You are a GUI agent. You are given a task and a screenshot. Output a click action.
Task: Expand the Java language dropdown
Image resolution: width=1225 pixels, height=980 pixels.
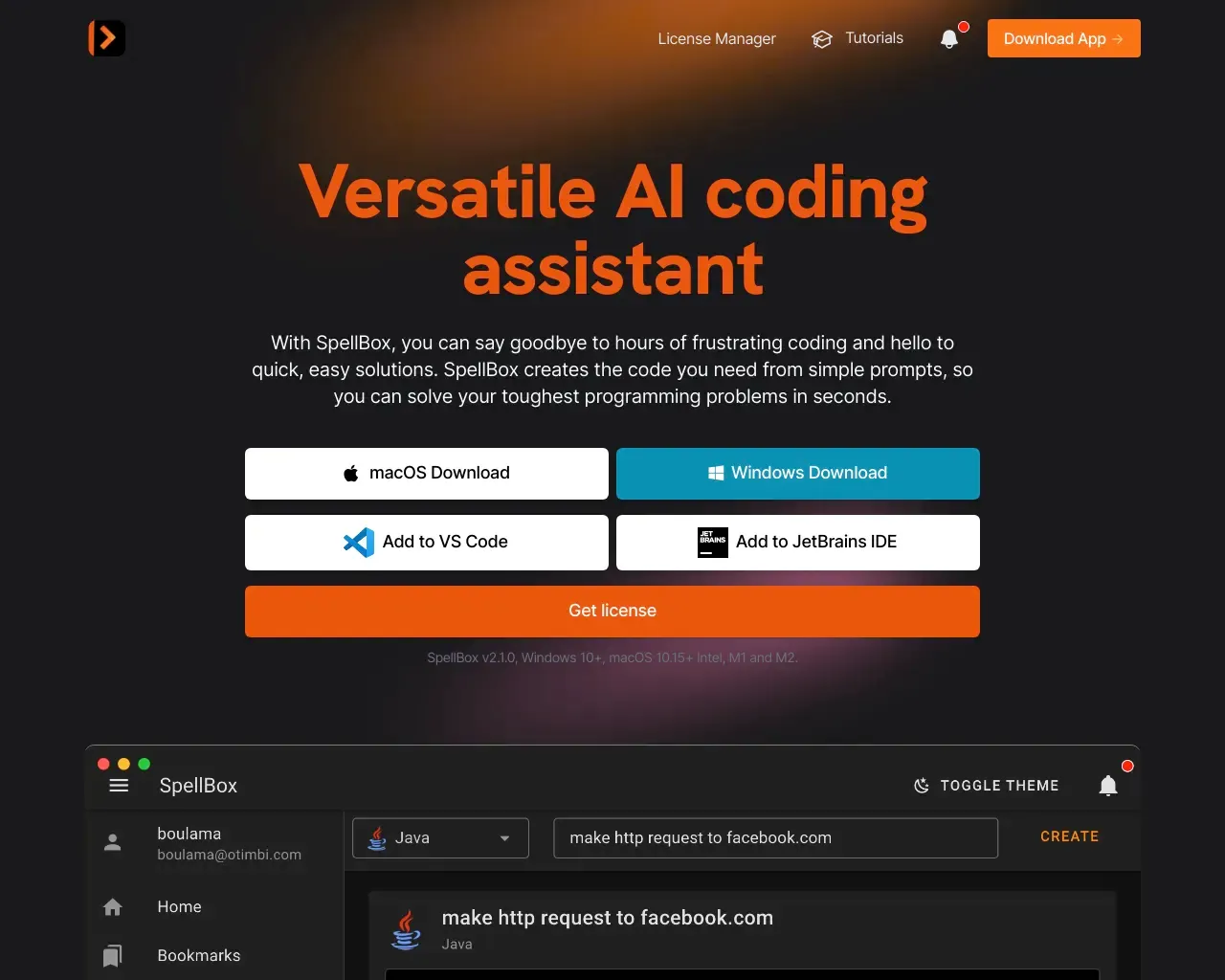(440, 838)
